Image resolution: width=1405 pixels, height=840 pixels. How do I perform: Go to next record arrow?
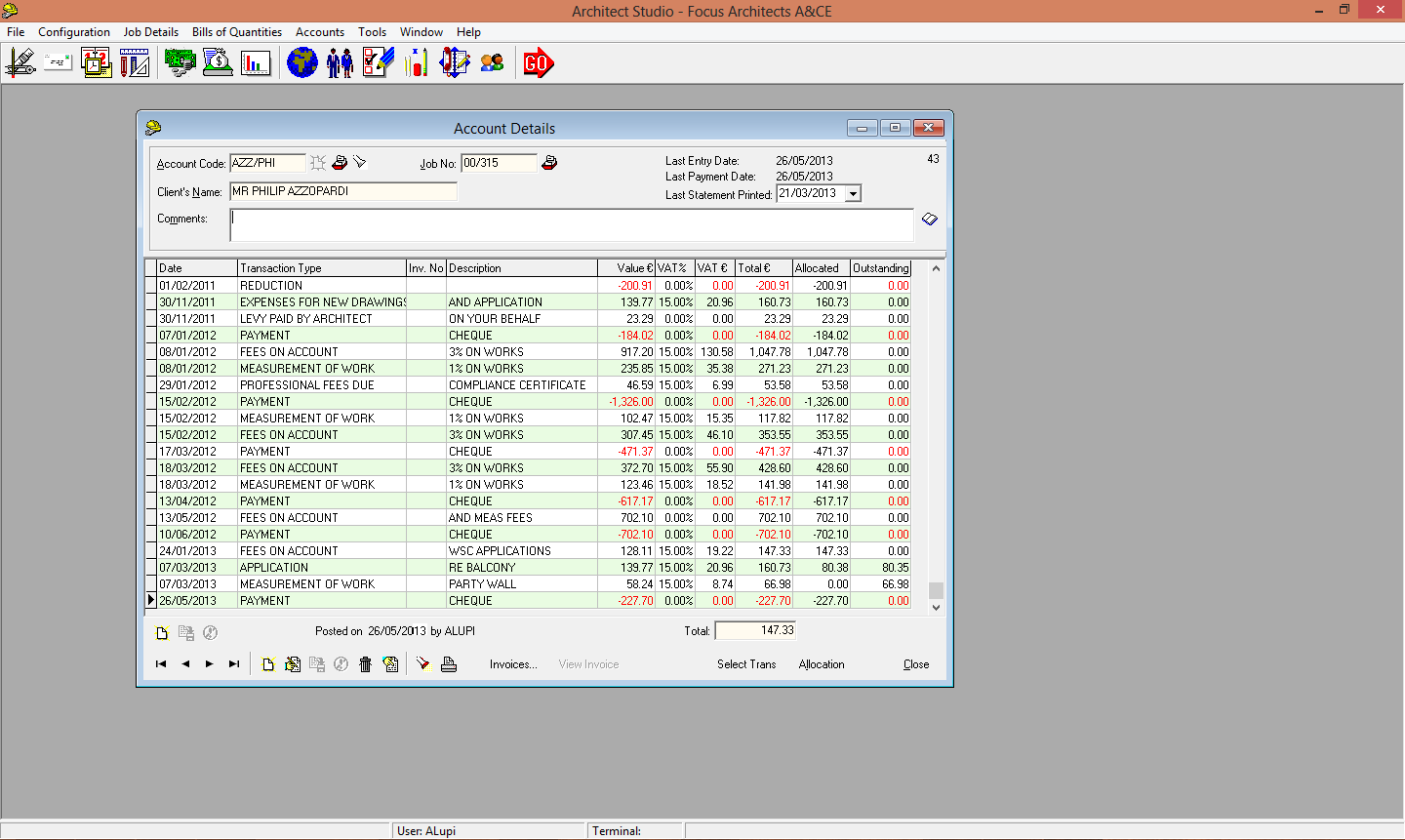point(209,664)
